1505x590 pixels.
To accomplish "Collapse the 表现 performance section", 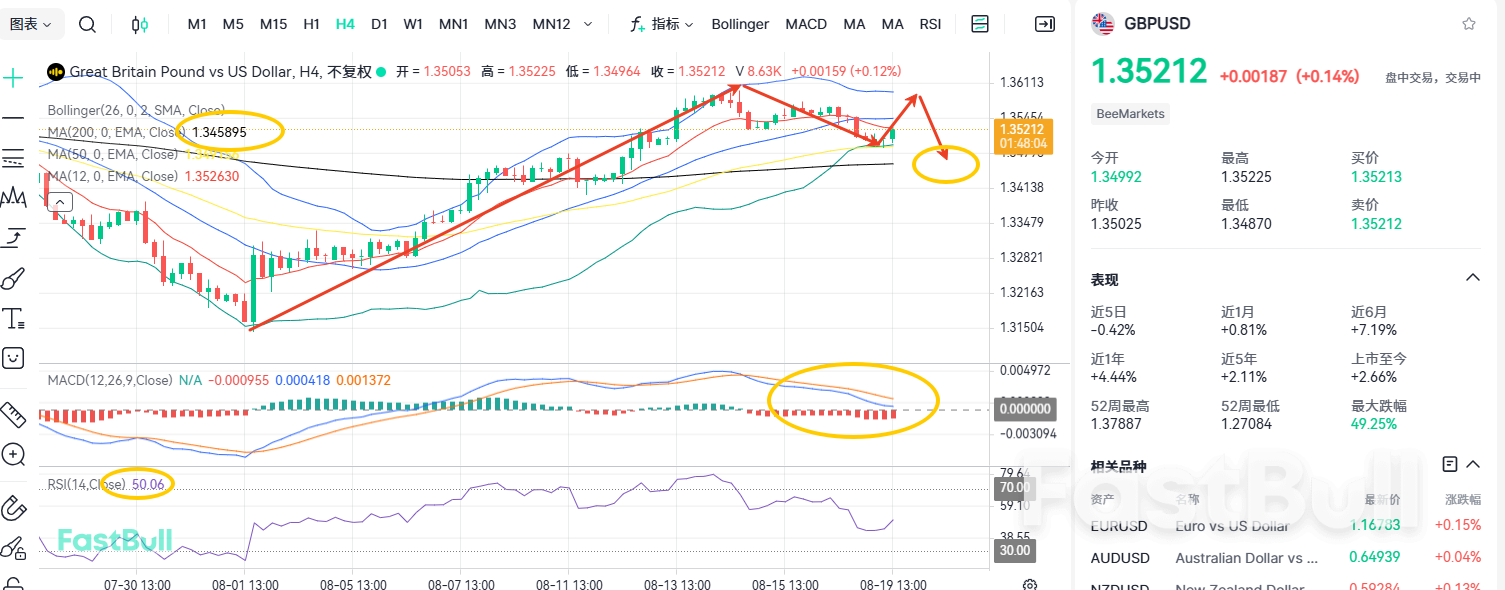I will 1471,277.
